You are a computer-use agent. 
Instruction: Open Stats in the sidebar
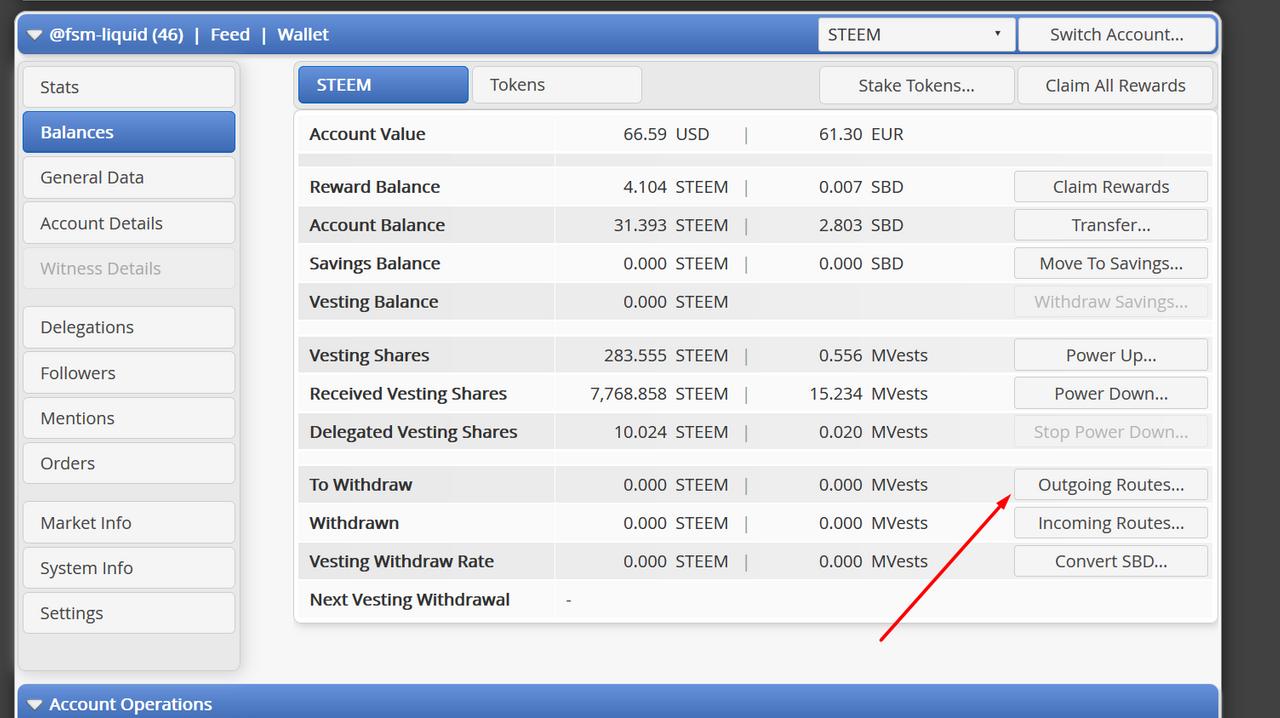pyautogui.click(x=129, y=87)
